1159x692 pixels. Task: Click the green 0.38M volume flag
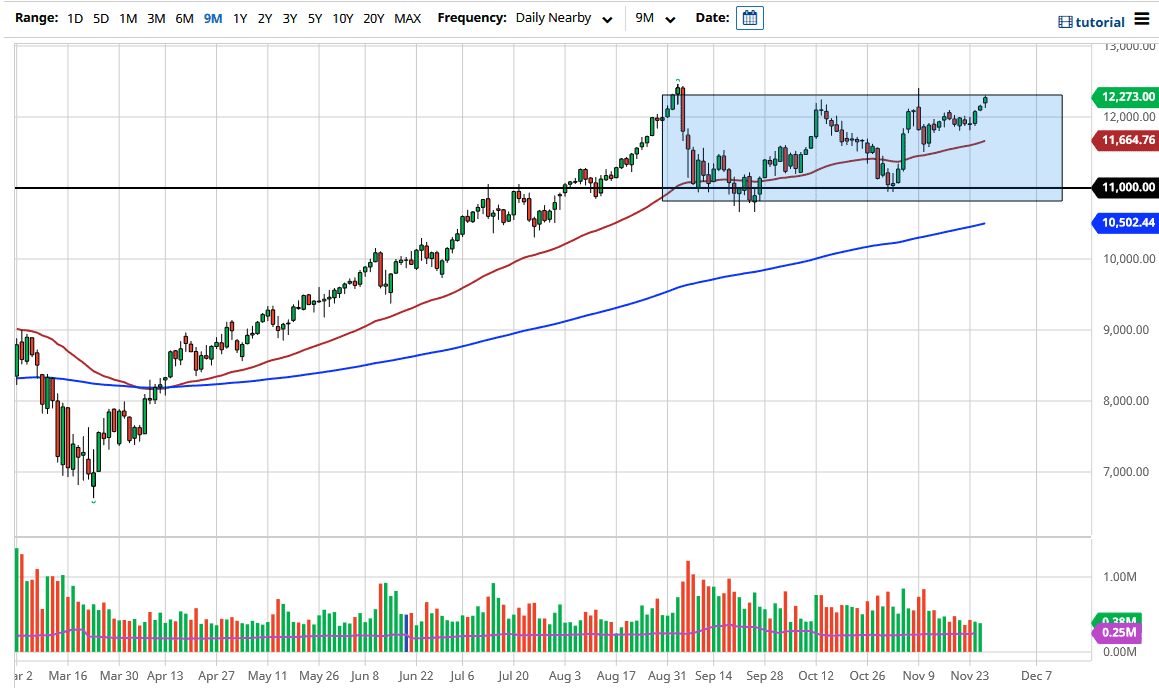tap(1121, 619)
